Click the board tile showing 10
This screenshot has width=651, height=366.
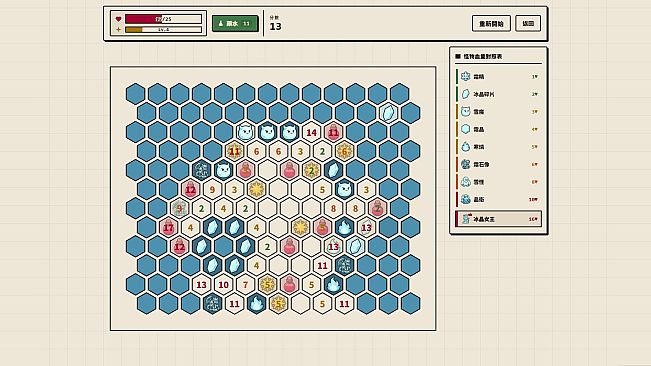click(x=223, y=285)
